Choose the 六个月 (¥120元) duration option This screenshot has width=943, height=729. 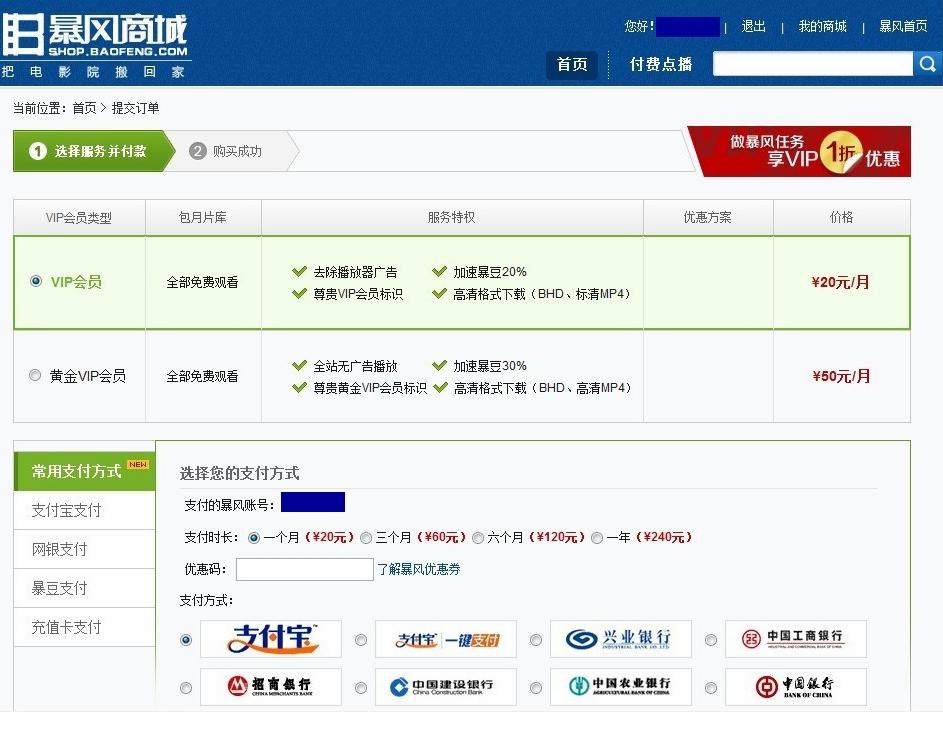478,537
